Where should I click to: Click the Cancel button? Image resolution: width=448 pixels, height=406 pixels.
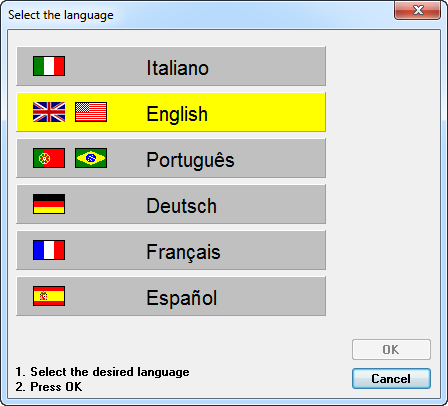pyautogui.click(x=391, y=379)
